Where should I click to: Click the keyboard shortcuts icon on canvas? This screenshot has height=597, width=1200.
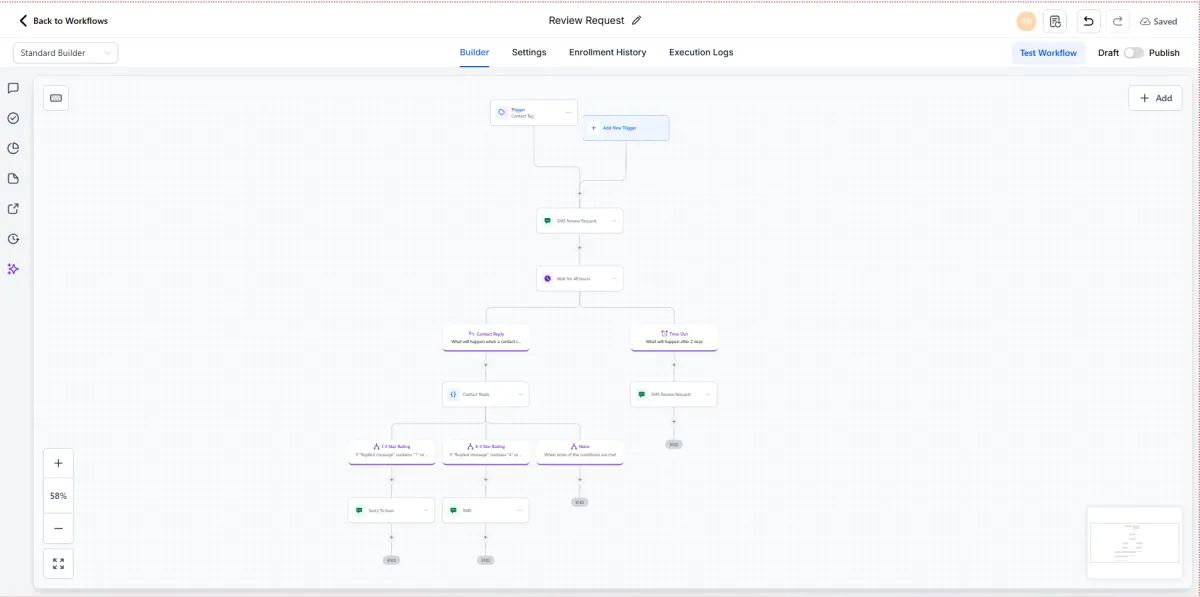click(x=56, y=98)
